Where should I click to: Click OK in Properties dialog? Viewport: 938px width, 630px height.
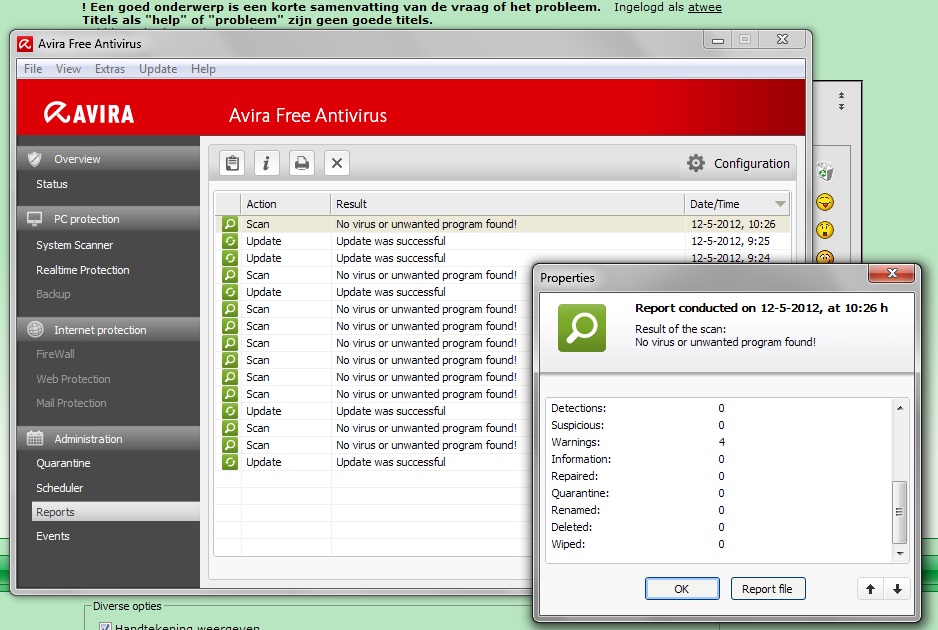tap(682, 589)
